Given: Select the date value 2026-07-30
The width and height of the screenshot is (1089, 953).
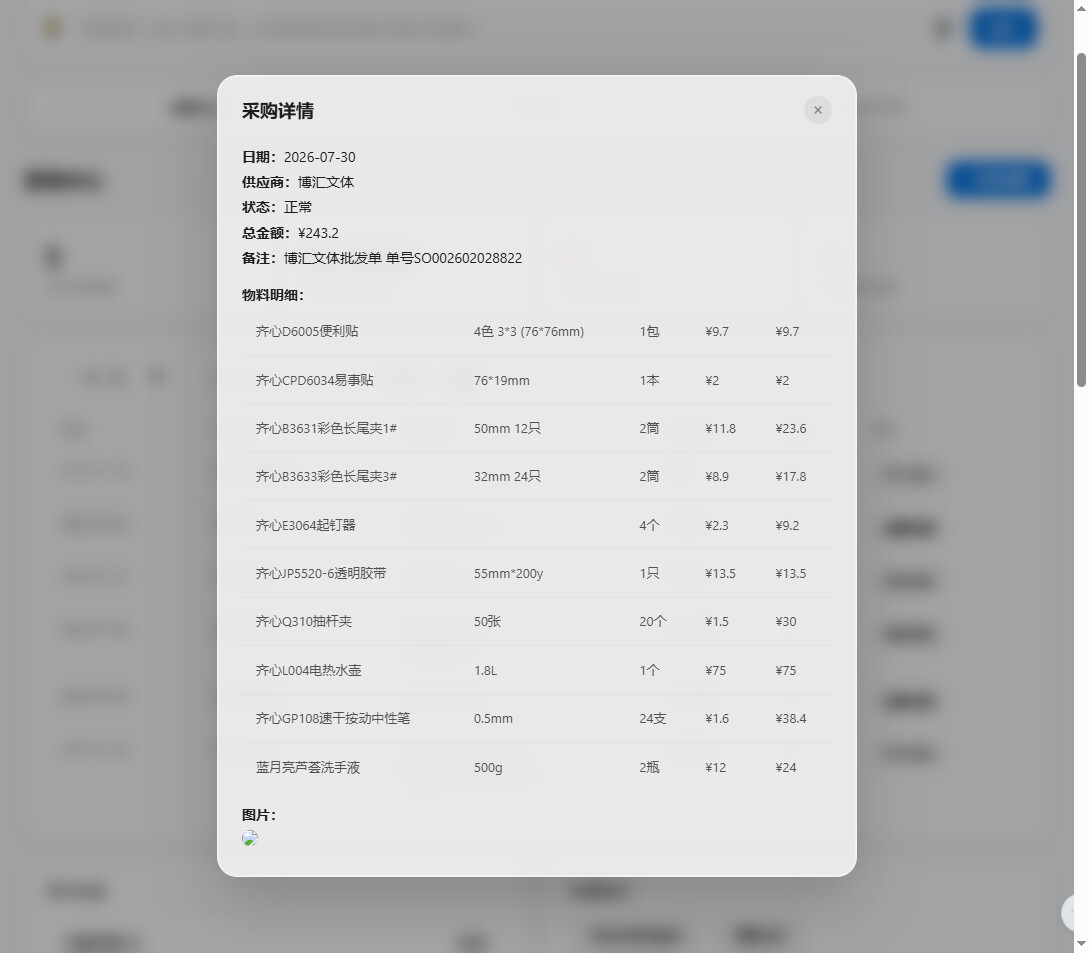Looking at the screenshot, I should pos(319,157).
